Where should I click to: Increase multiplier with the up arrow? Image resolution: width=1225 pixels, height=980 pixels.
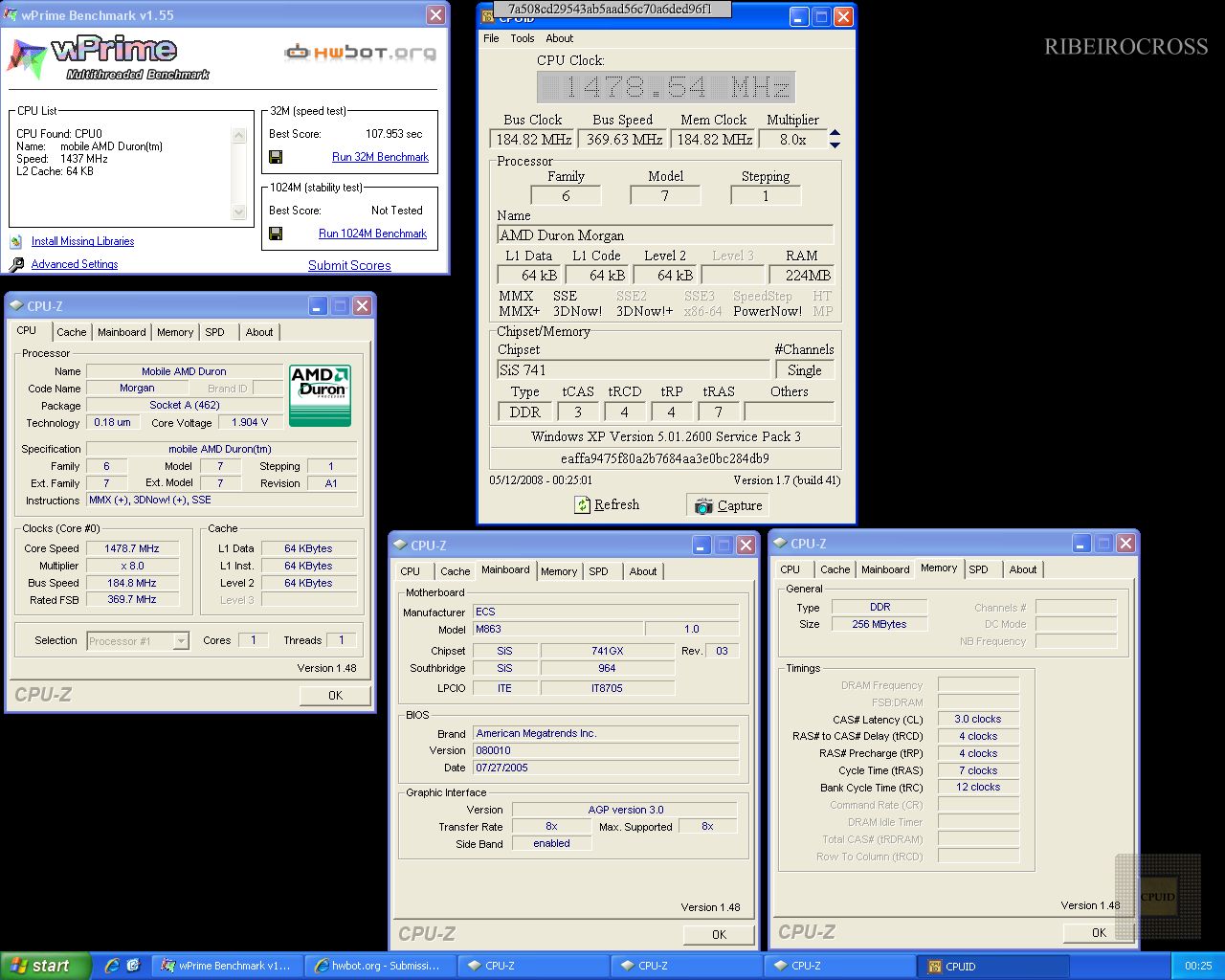point(835,133)
